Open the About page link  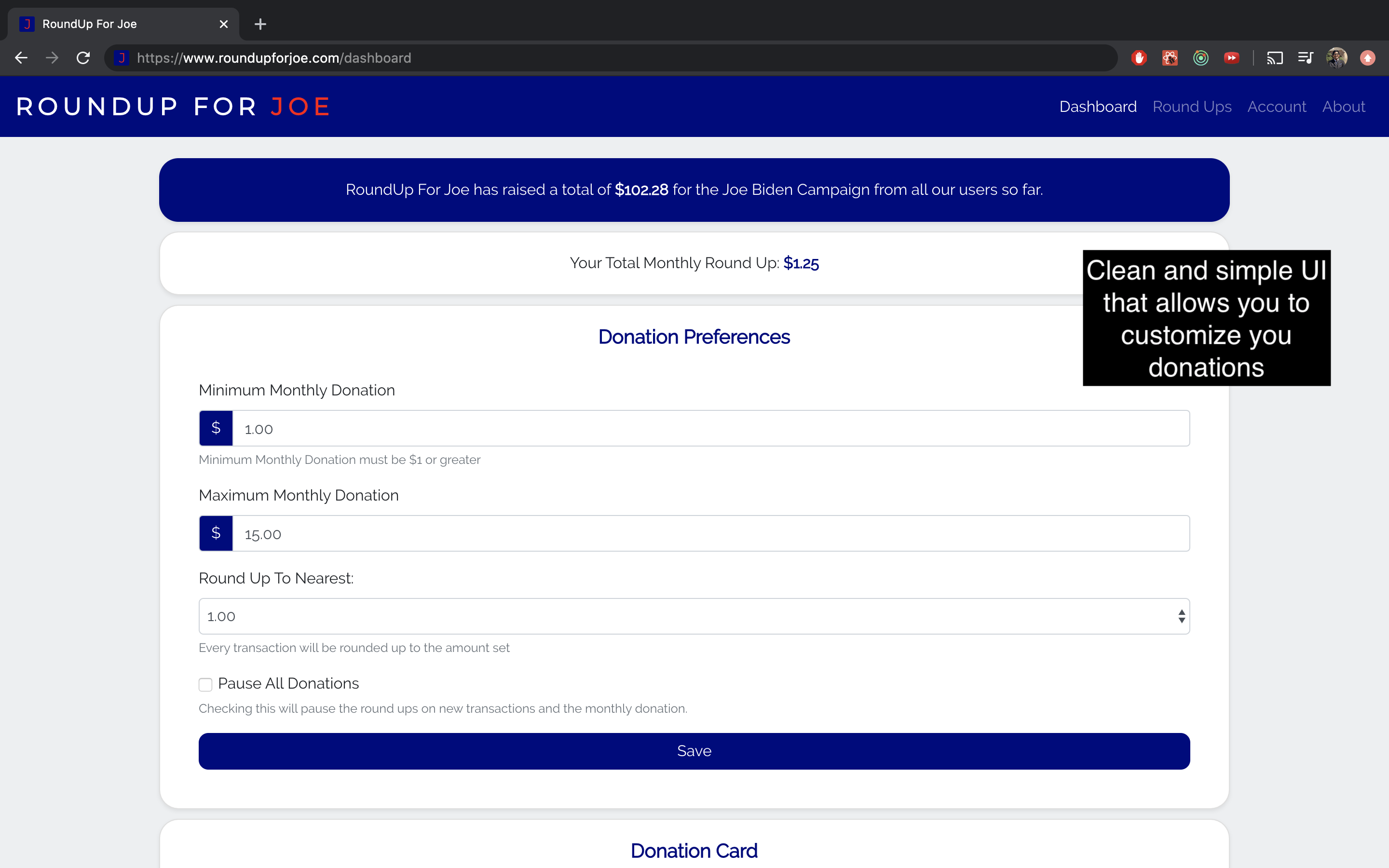pos(1343,107)
